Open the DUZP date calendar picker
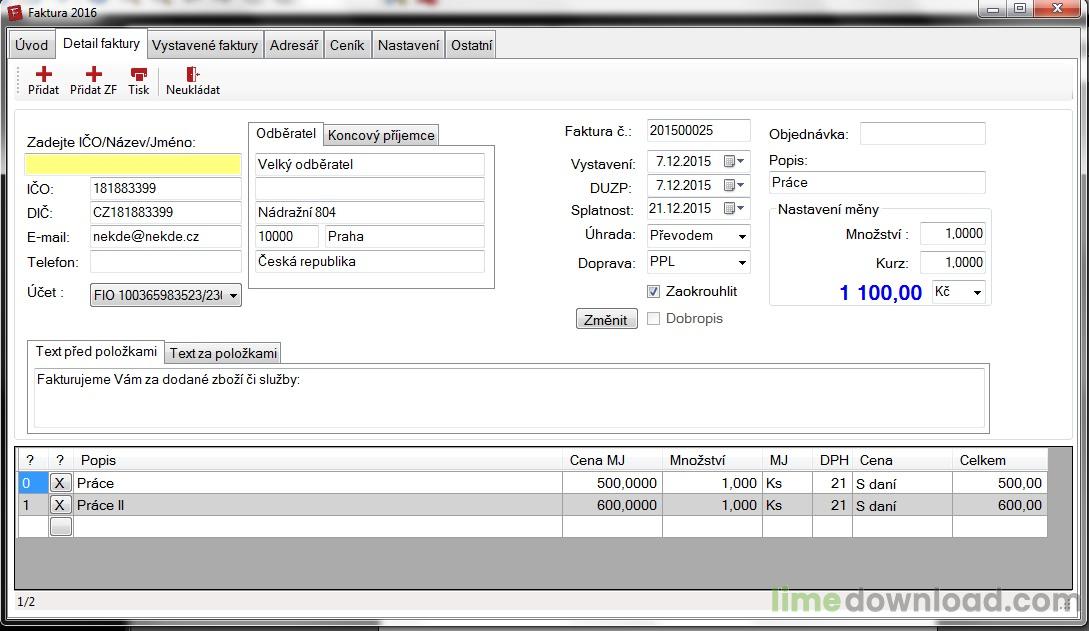Viewport: 1089px width, 631px height. (734, 185)
